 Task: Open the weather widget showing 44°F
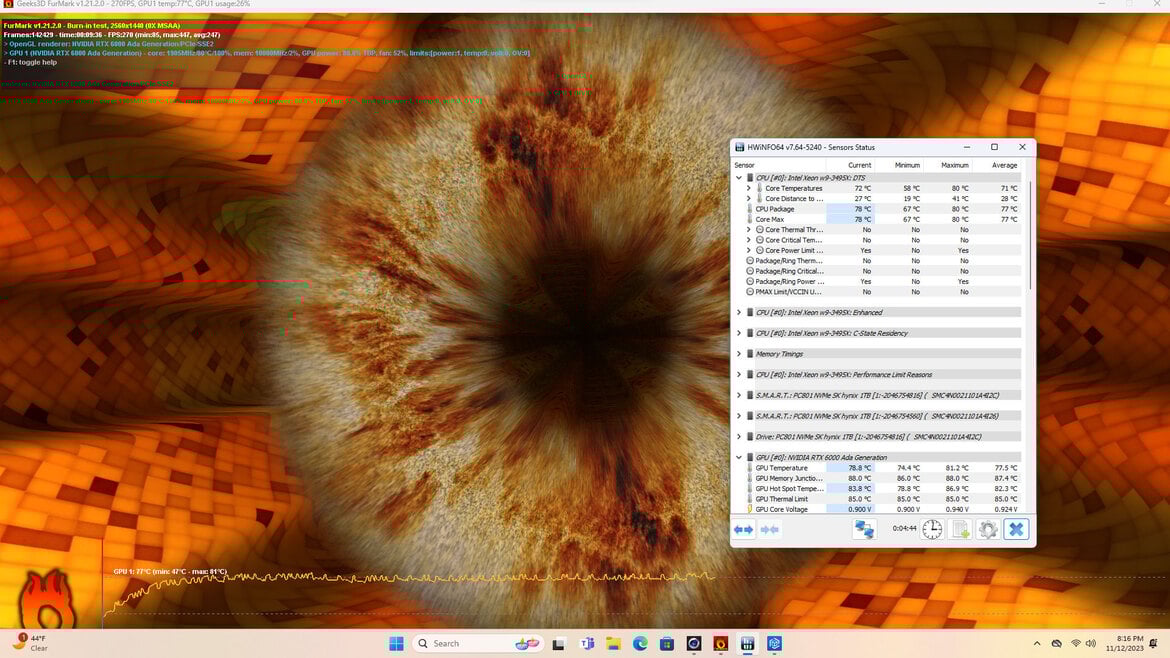pyautogui.click(x=31, y=642)
